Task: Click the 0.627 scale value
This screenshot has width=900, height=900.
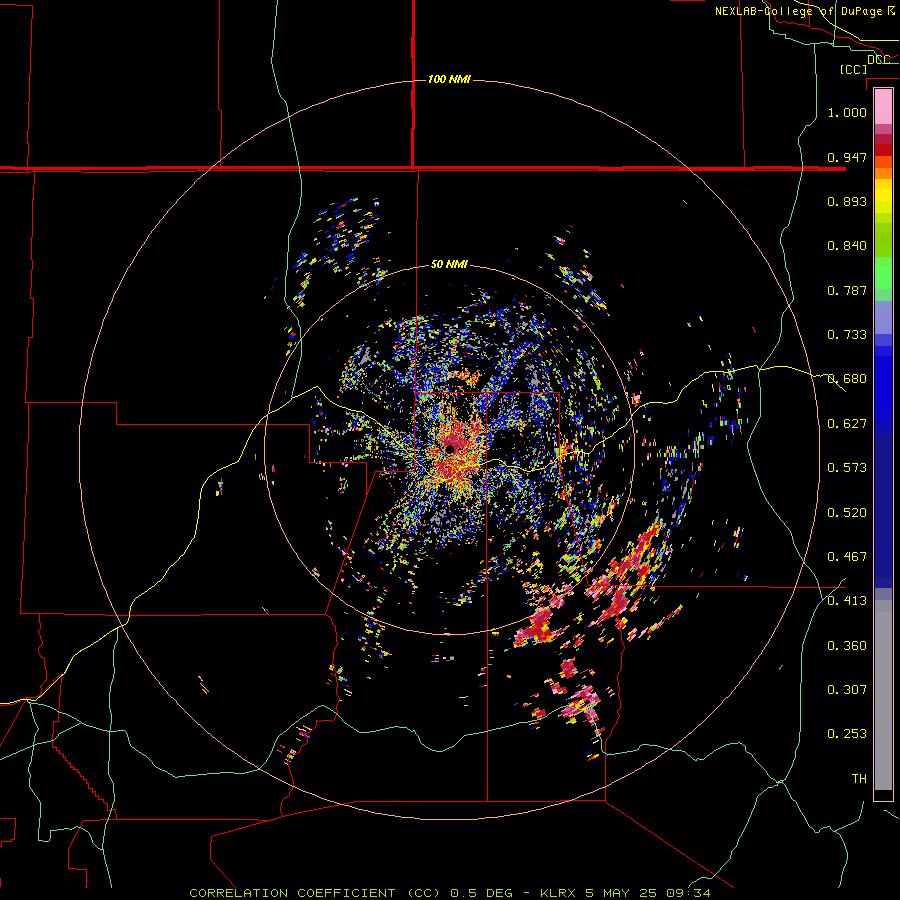Action: tap(847, 424)
